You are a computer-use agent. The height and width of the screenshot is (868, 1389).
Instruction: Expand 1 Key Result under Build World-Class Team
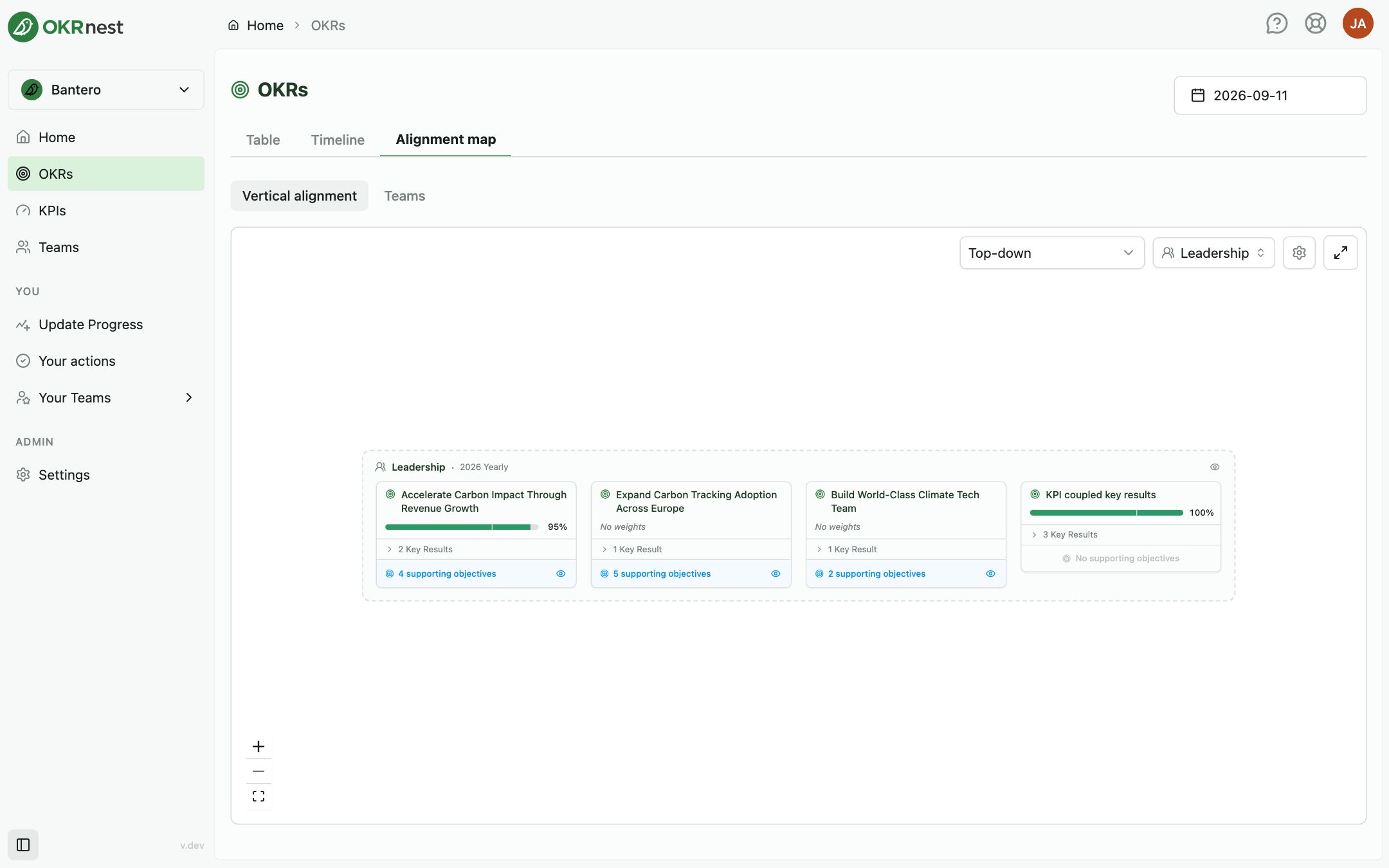tap(905, 549)
